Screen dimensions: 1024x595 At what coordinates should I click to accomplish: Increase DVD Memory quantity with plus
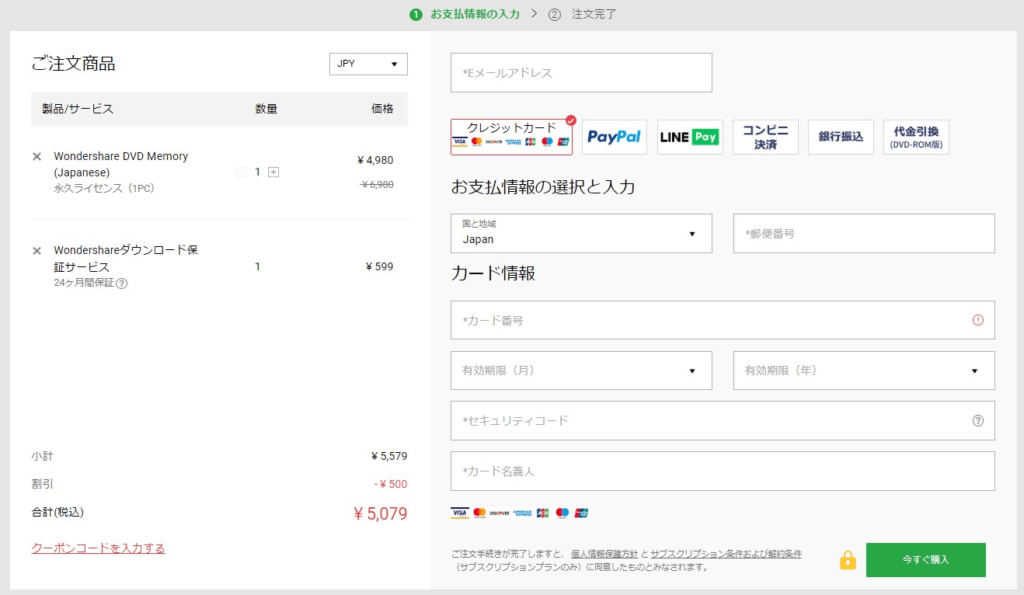click(274, 172)
